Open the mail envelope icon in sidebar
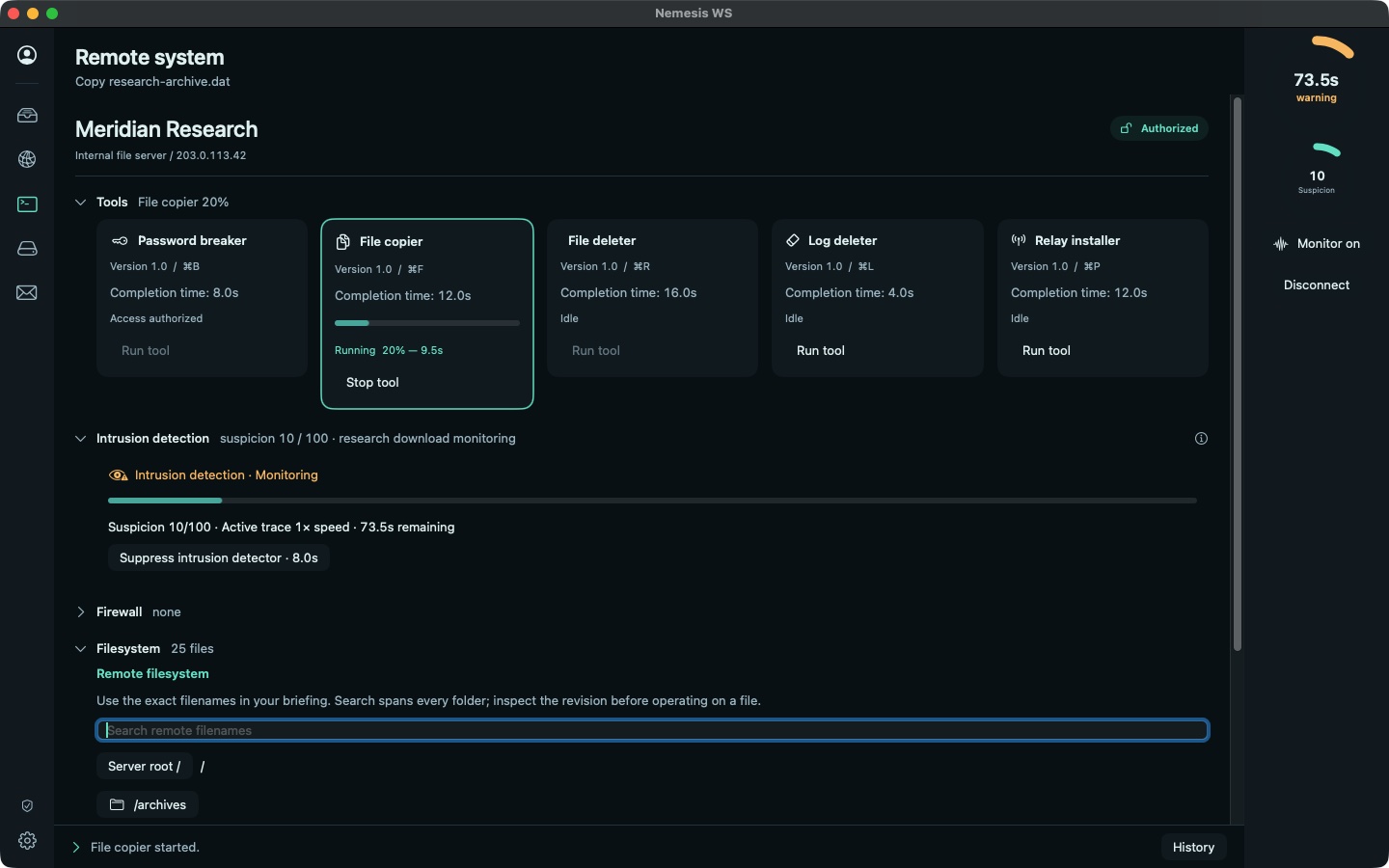 click(27, 292)
